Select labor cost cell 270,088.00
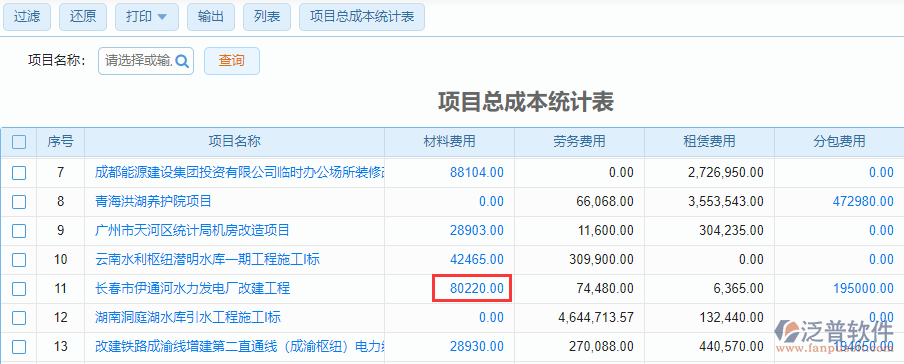Image resolution: width=904 pixels, height=364 pixels. coord(579,347)
